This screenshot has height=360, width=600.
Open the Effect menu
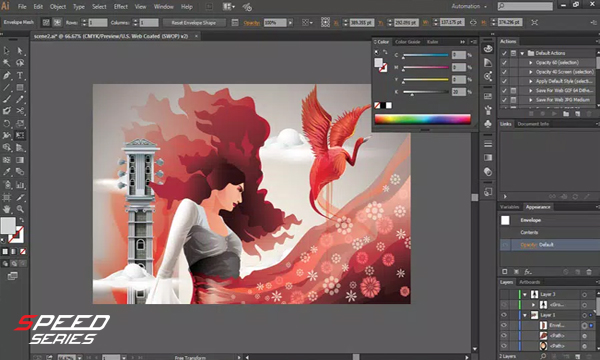point(121,7)
